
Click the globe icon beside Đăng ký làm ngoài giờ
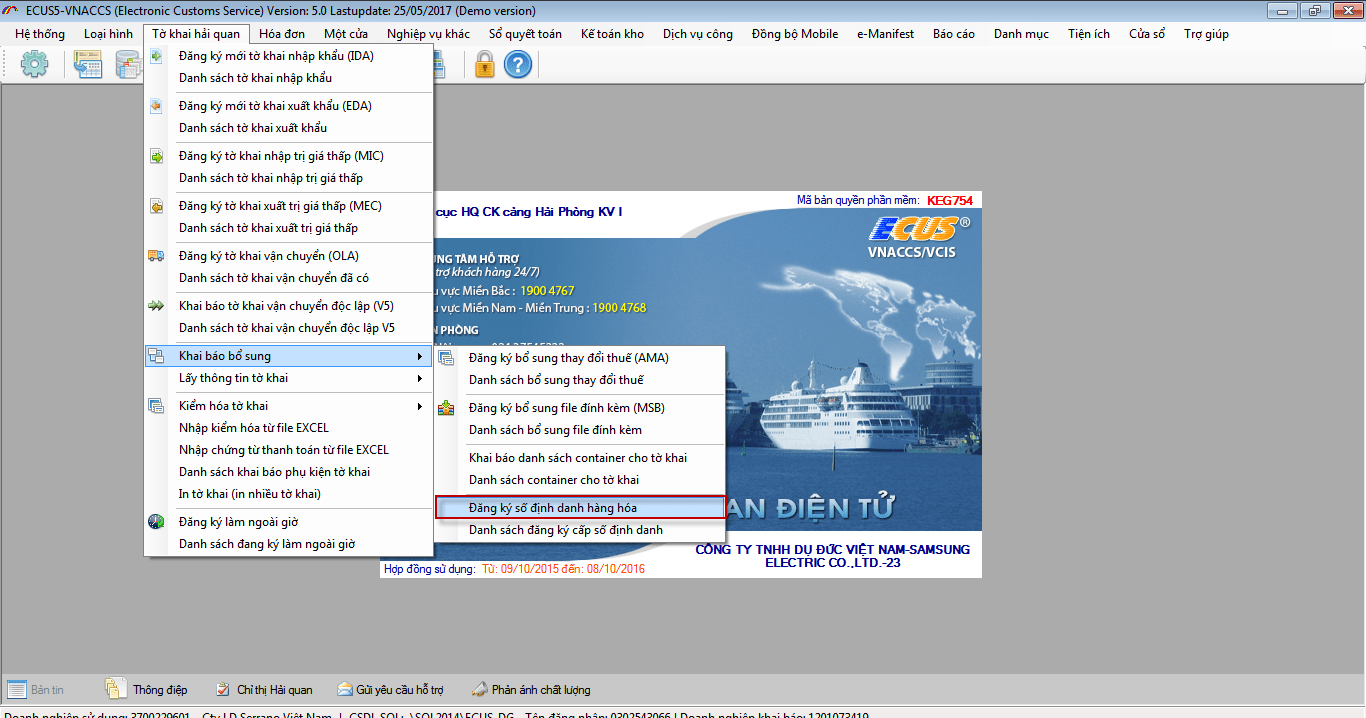coord(156,522)
